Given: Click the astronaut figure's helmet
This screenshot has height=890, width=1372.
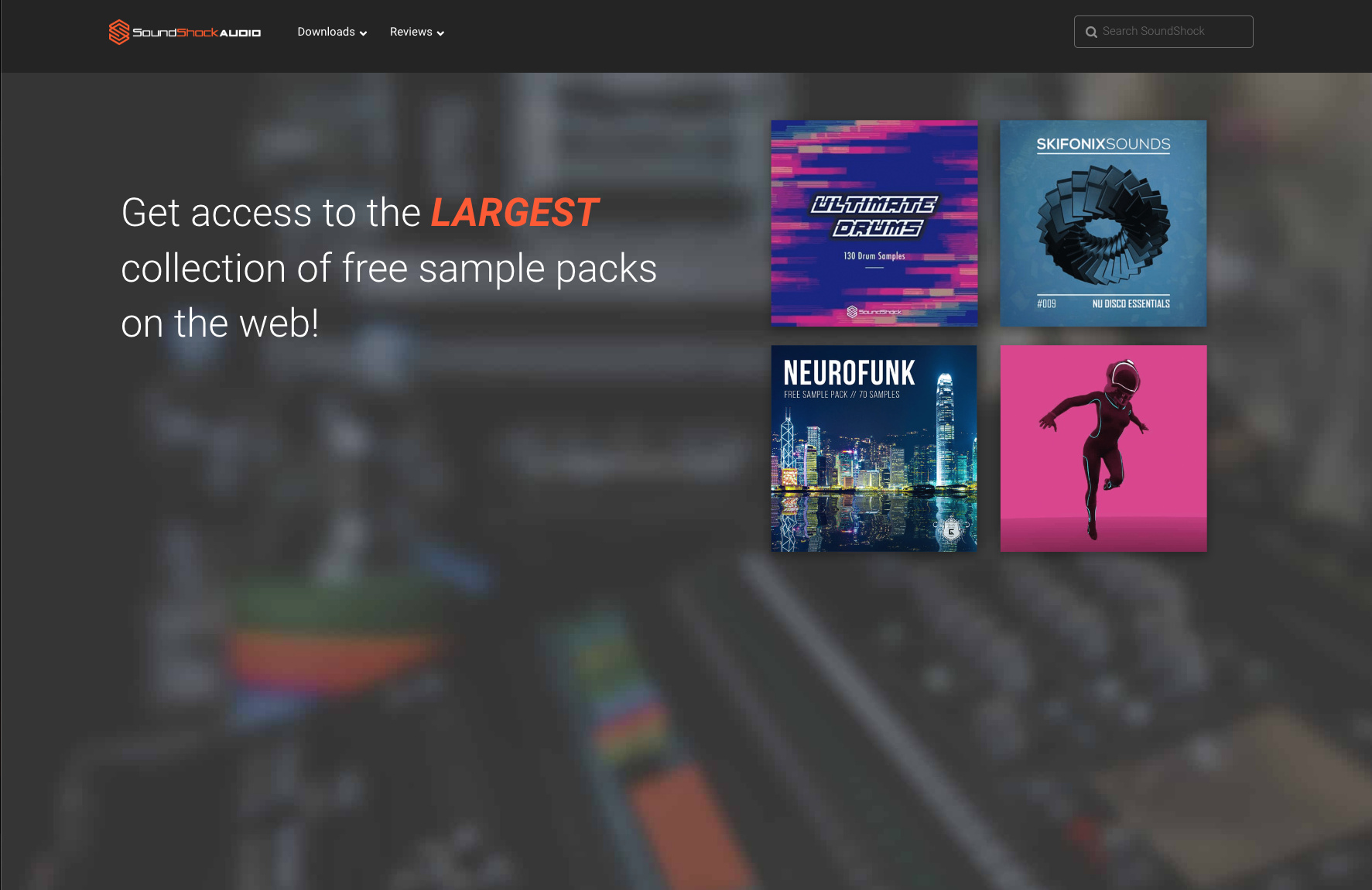Looking at the screenshot, I should click(x=1124, y=377).
